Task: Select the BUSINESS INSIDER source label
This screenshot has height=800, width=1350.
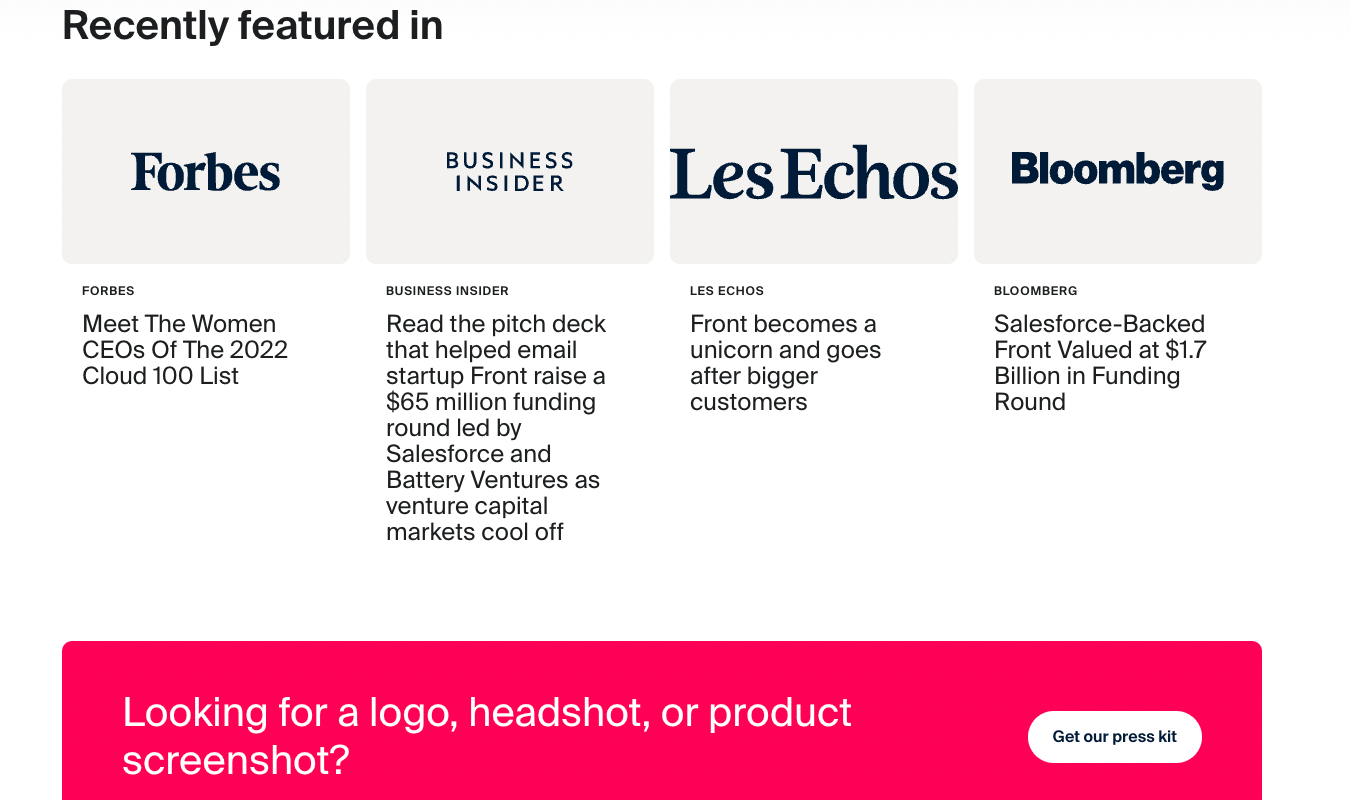Action: [x=447, y=291]
